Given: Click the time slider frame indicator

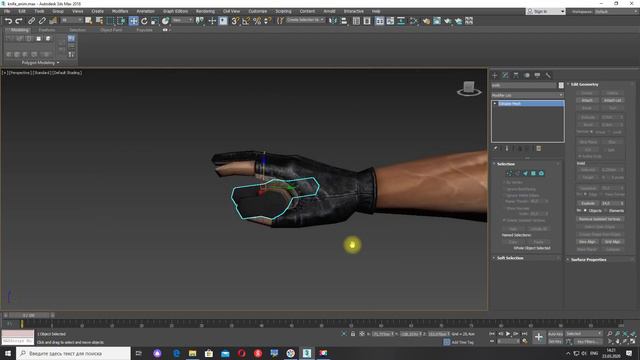Looking at the screenshot, I should [29, 316].
